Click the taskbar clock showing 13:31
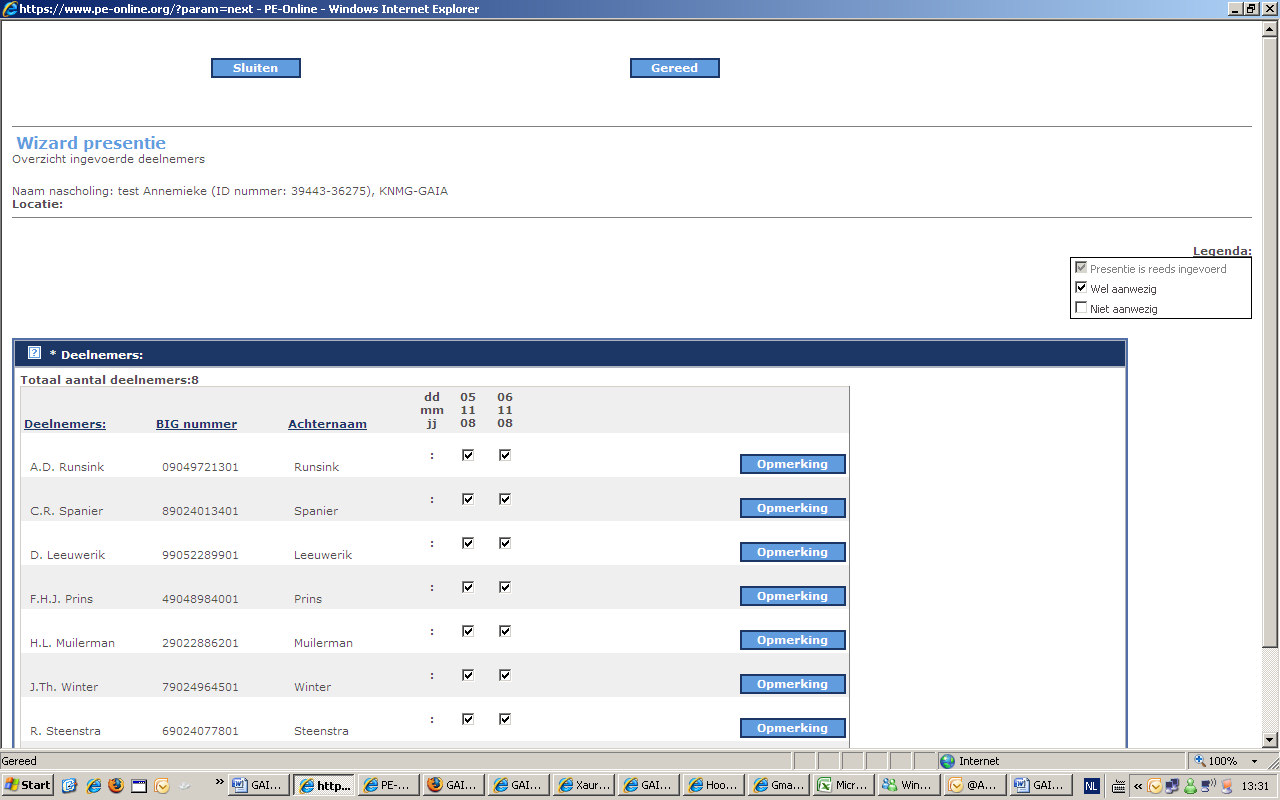The width and height of the screenshot is (1280, 800). [x=1255, y=786]
